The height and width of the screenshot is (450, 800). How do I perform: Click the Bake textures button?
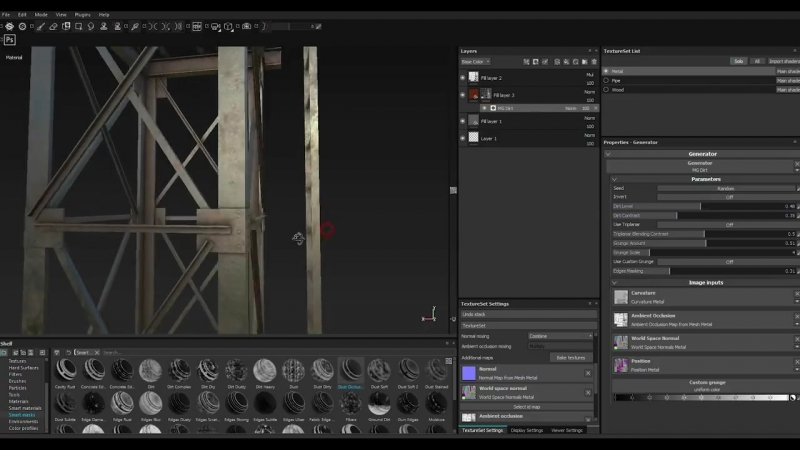click(570, 358)
